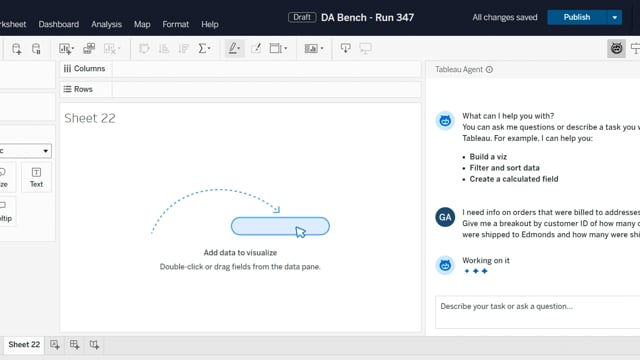Expand the Publish dropdown arrow

(x=615, y=17)
